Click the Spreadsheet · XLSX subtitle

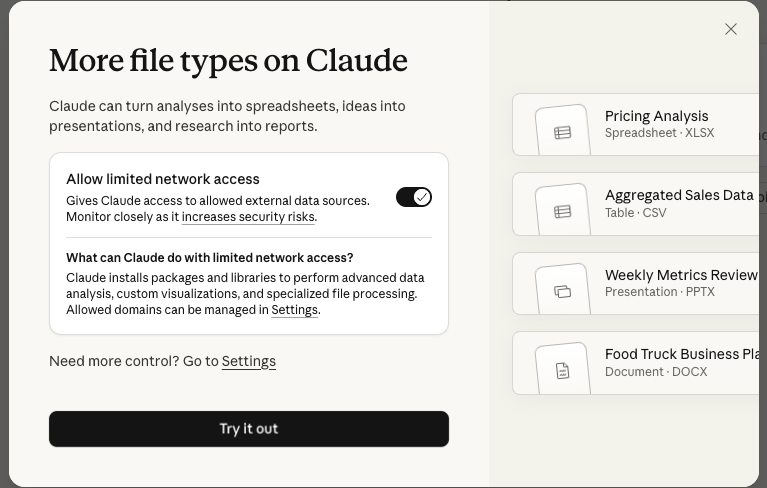coord(659,133)
